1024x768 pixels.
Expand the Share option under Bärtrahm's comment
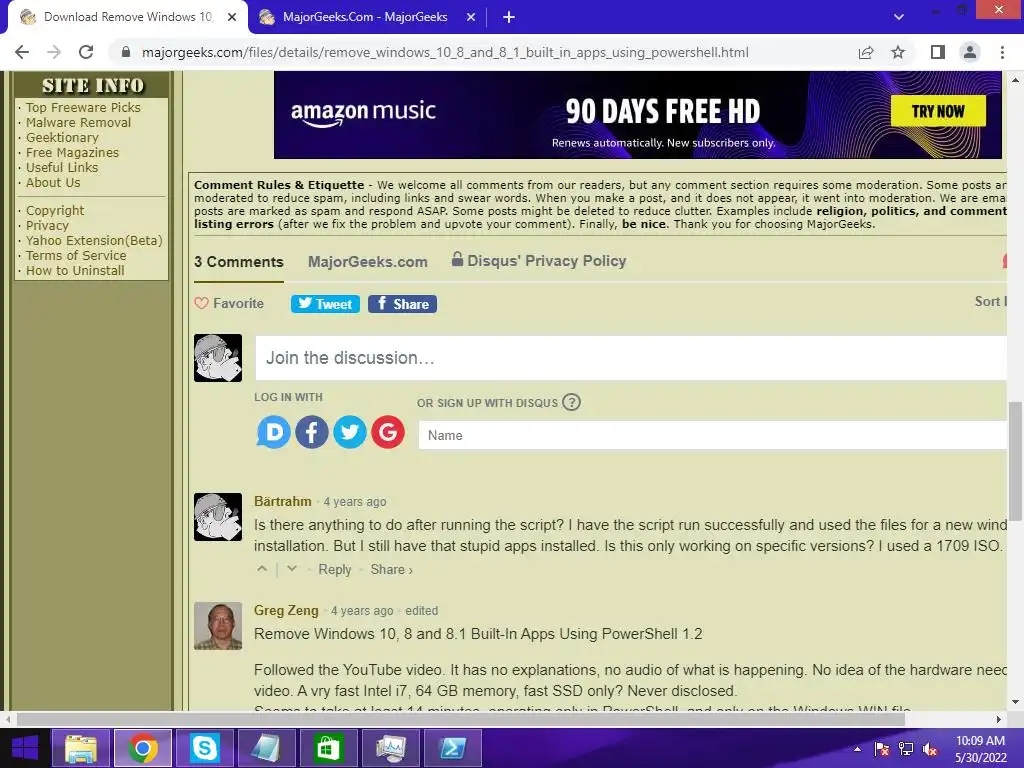pos(391,569)
